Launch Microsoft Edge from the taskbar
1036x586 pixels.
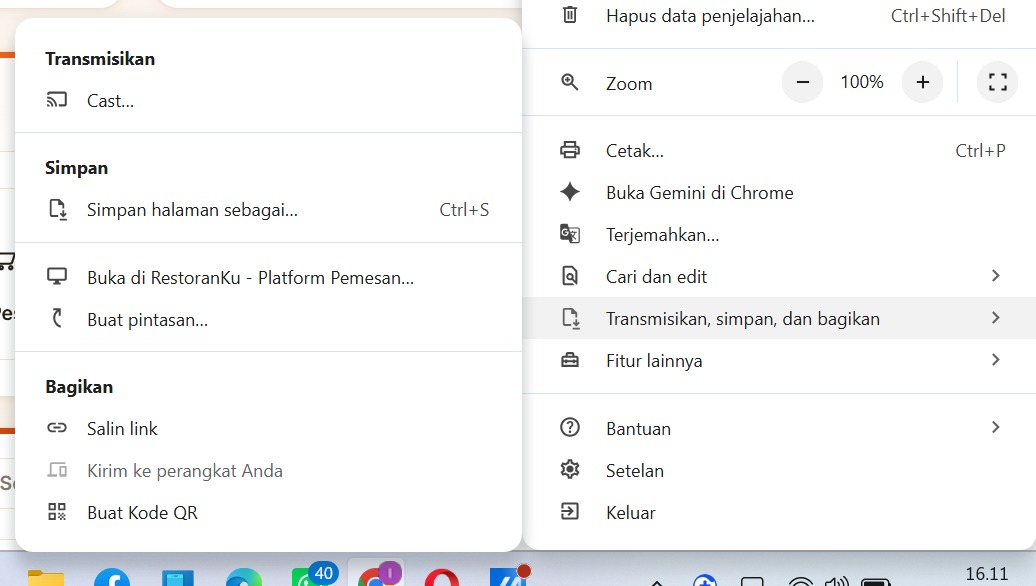point(244,578)
